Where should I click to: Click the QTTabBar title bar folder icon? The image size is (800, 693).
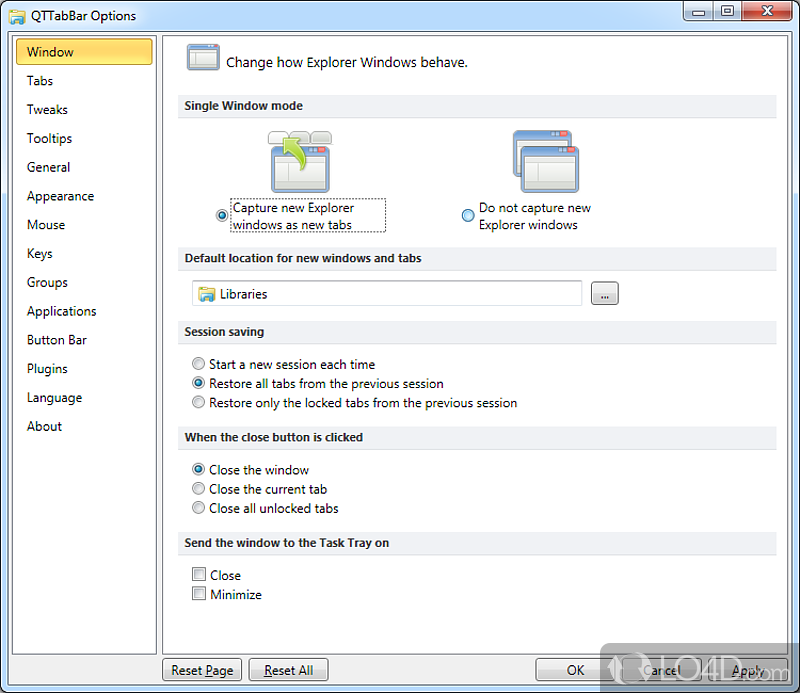click(x=17, y=16)
